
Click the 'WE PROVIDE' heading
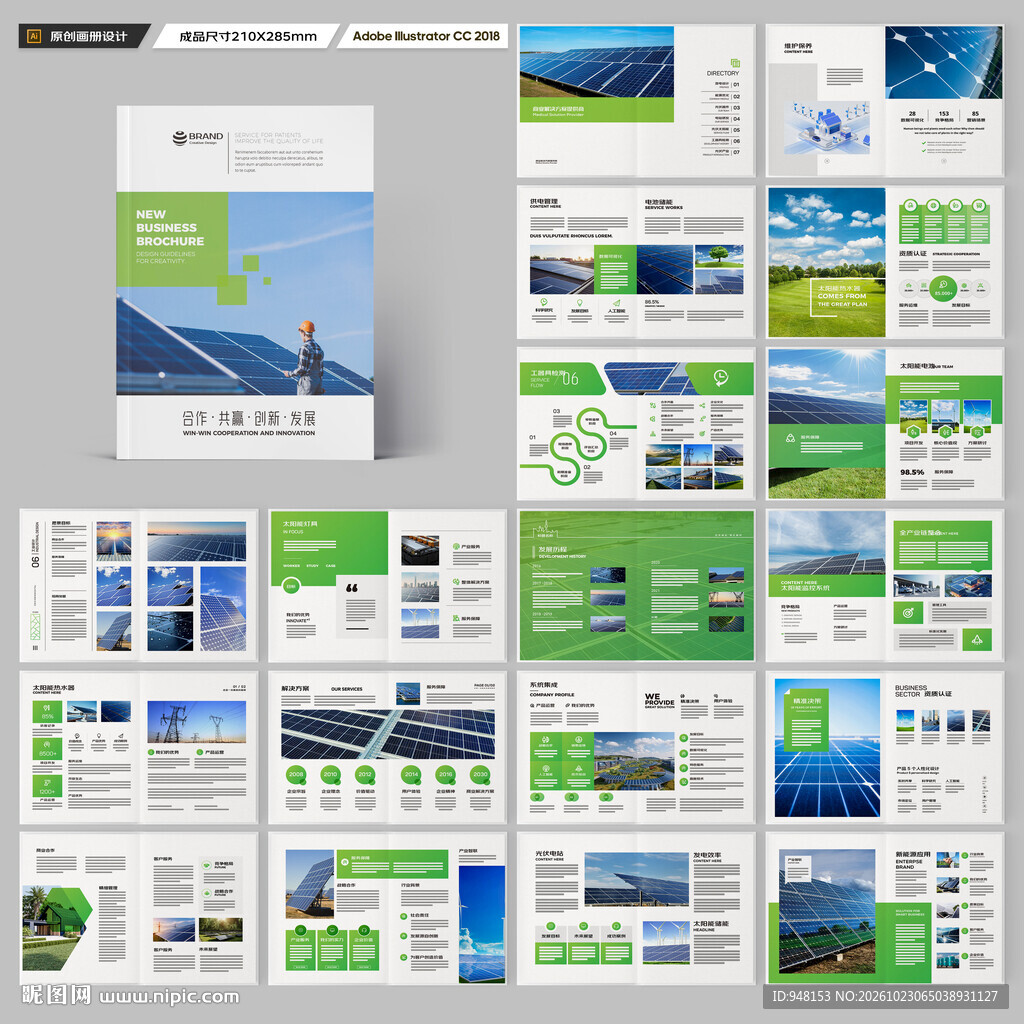pos(659,699)
